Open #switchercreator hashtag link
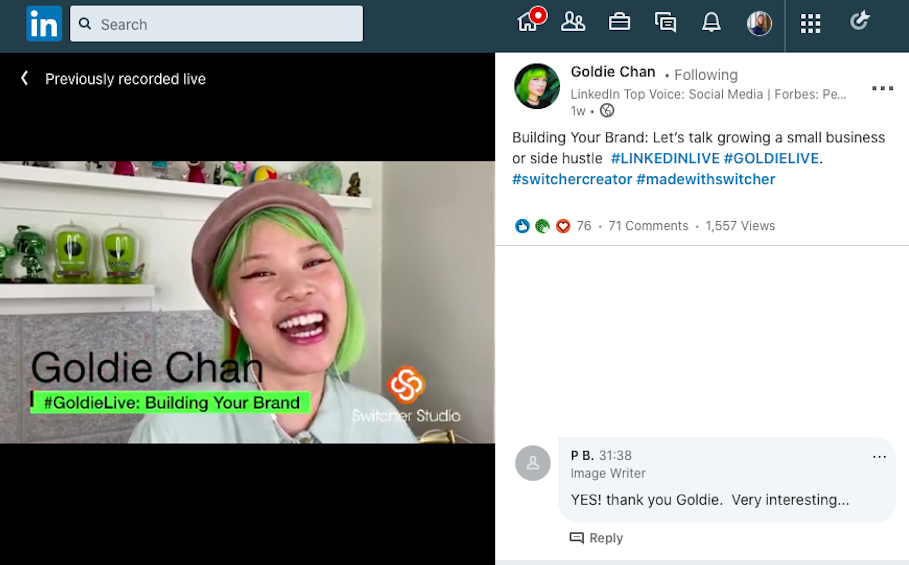 point(572,179)
